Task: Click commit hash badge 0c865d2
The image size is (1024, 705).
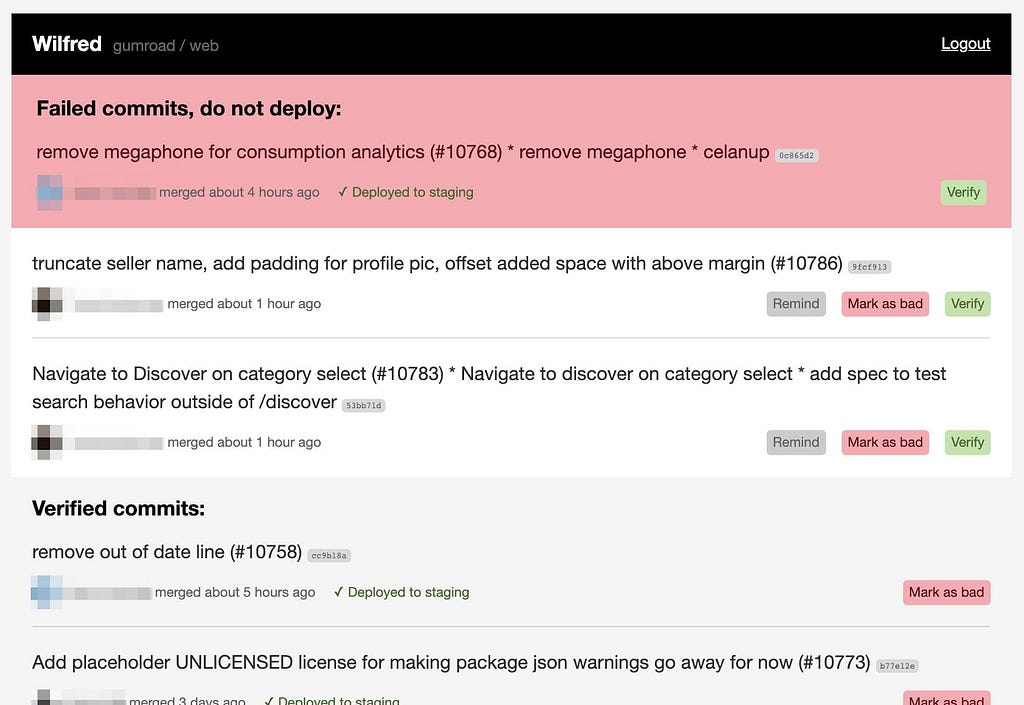Action: click(796, 155)
